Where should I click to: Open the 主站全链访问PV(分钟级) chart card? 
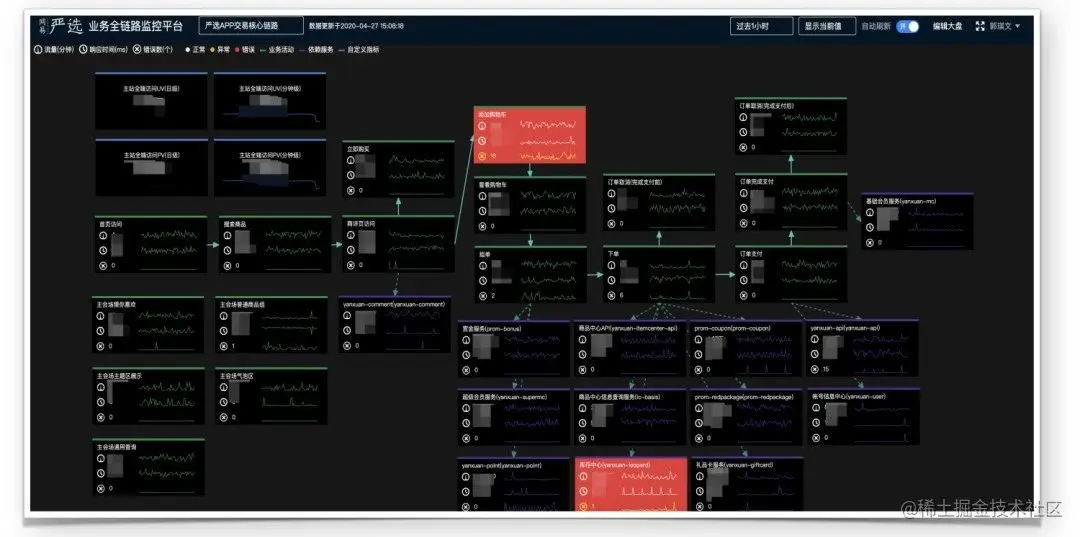269,167
